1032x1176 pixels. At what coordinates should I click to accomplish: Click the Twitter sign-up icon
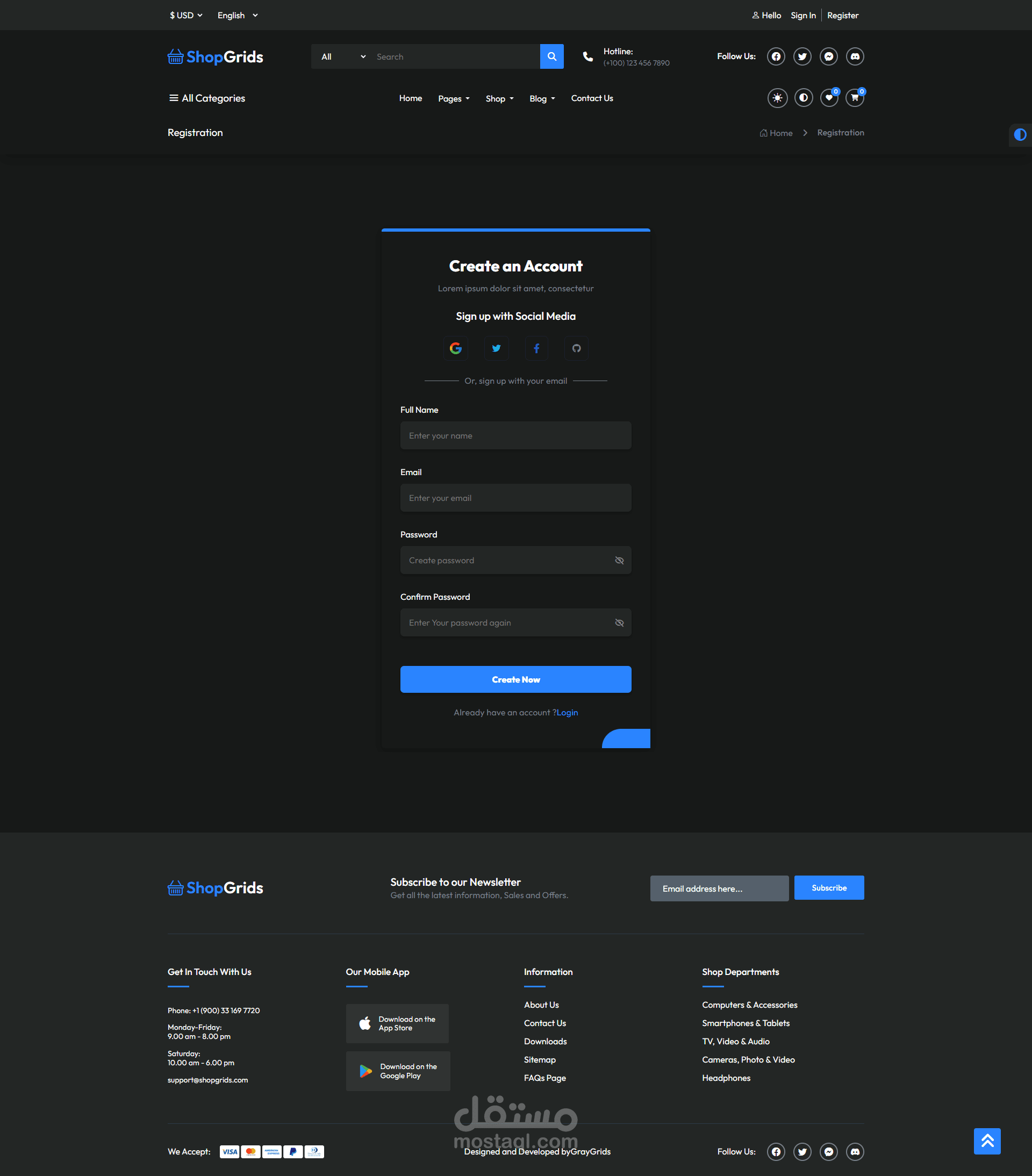pos(496,348)
